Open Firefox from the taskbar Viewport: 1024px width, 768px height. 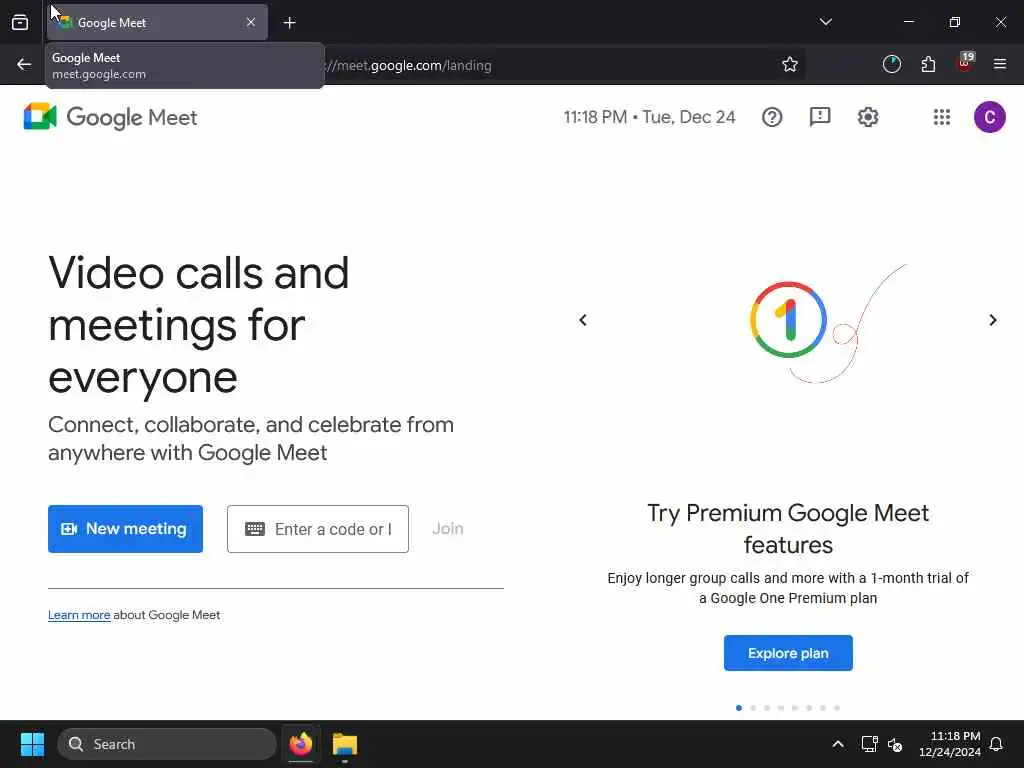[x=301, y=744]
